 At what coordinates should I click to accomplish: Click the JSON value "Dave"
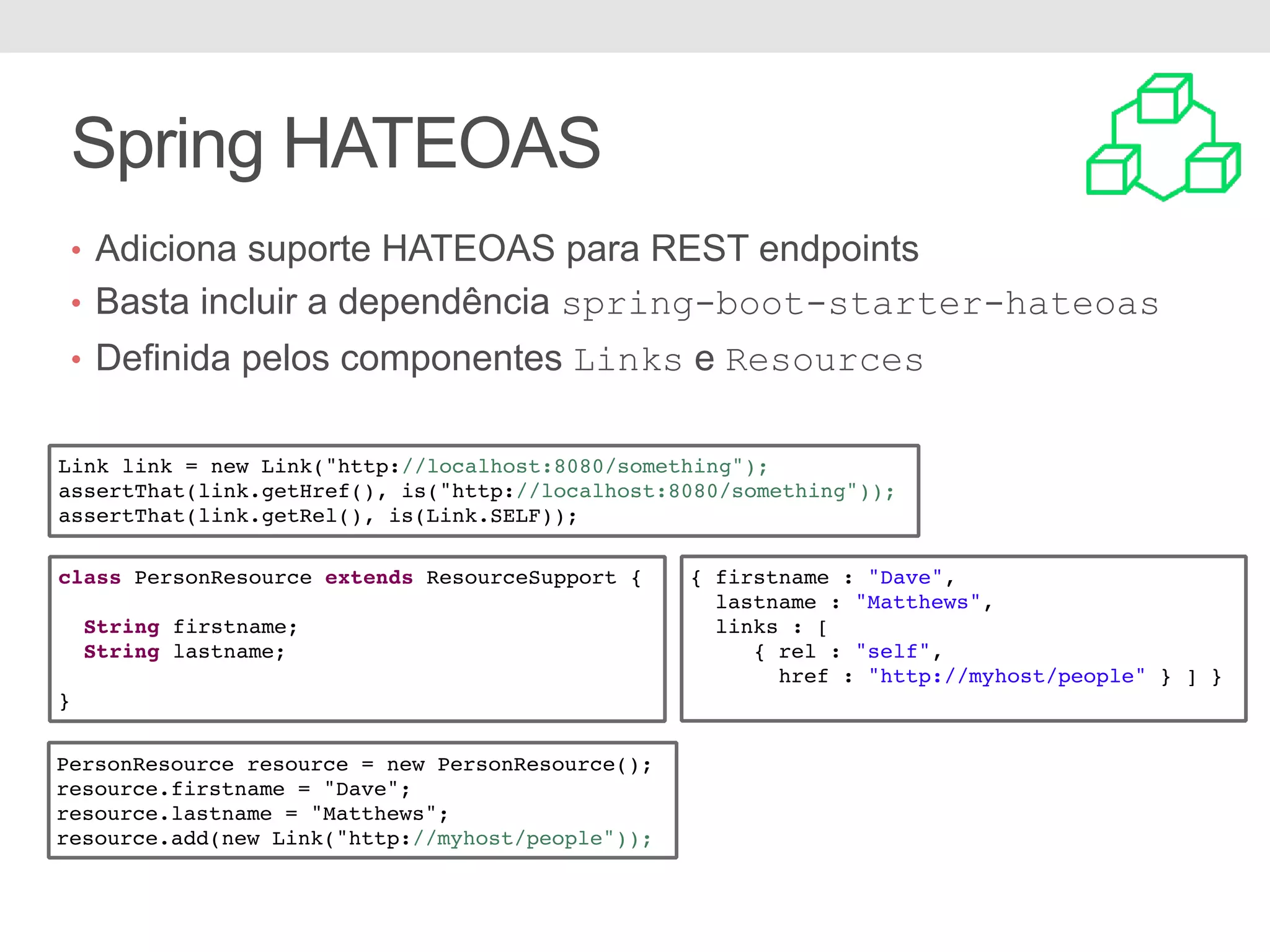pyautogui.click(x=905, y=578)
